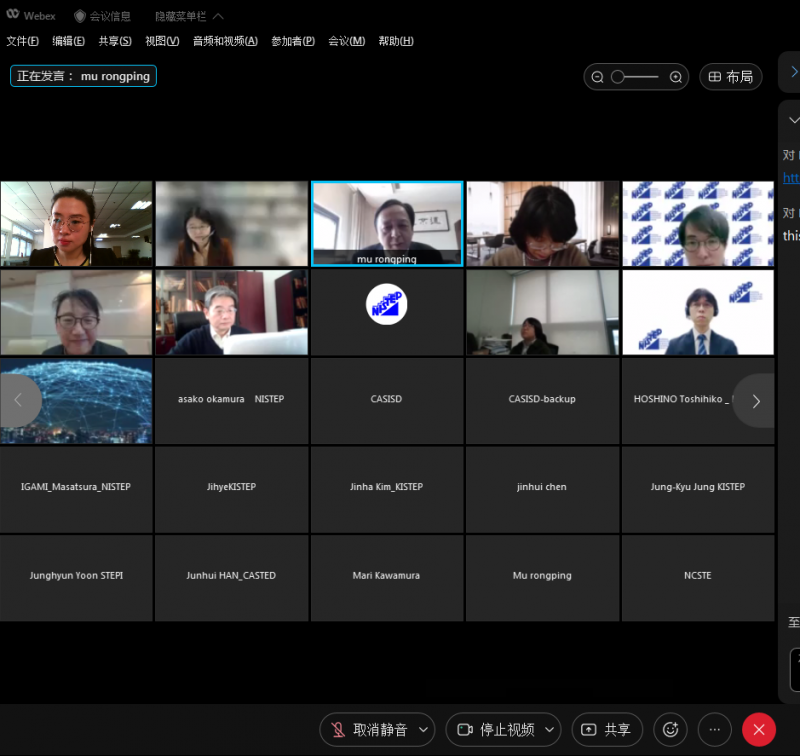The height and width of the screenshot is (756, 800).
Task: Select mu rongping's active video thumbnail
Action: click(x=387, y=223)
